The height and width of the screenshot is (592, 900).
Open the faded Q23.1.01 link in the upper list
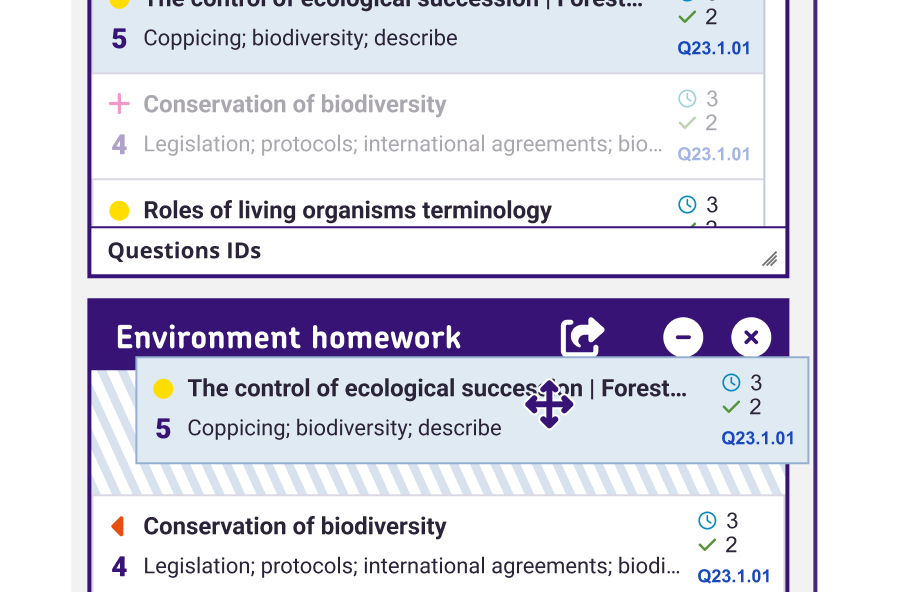tap(714, 154)
